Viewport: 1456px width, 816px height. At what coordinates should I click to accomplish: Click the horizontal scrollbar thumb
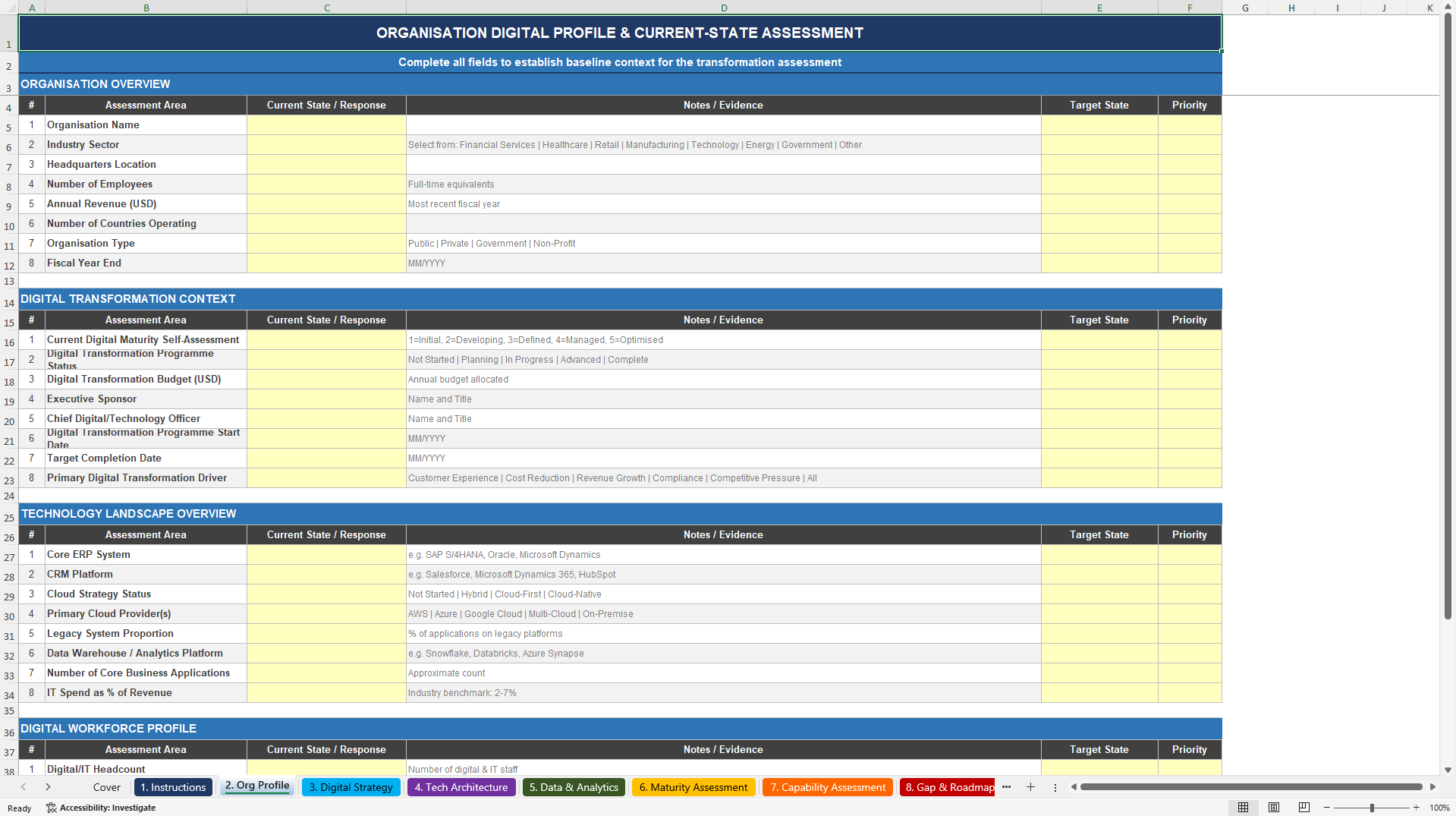coord(1251,787)
